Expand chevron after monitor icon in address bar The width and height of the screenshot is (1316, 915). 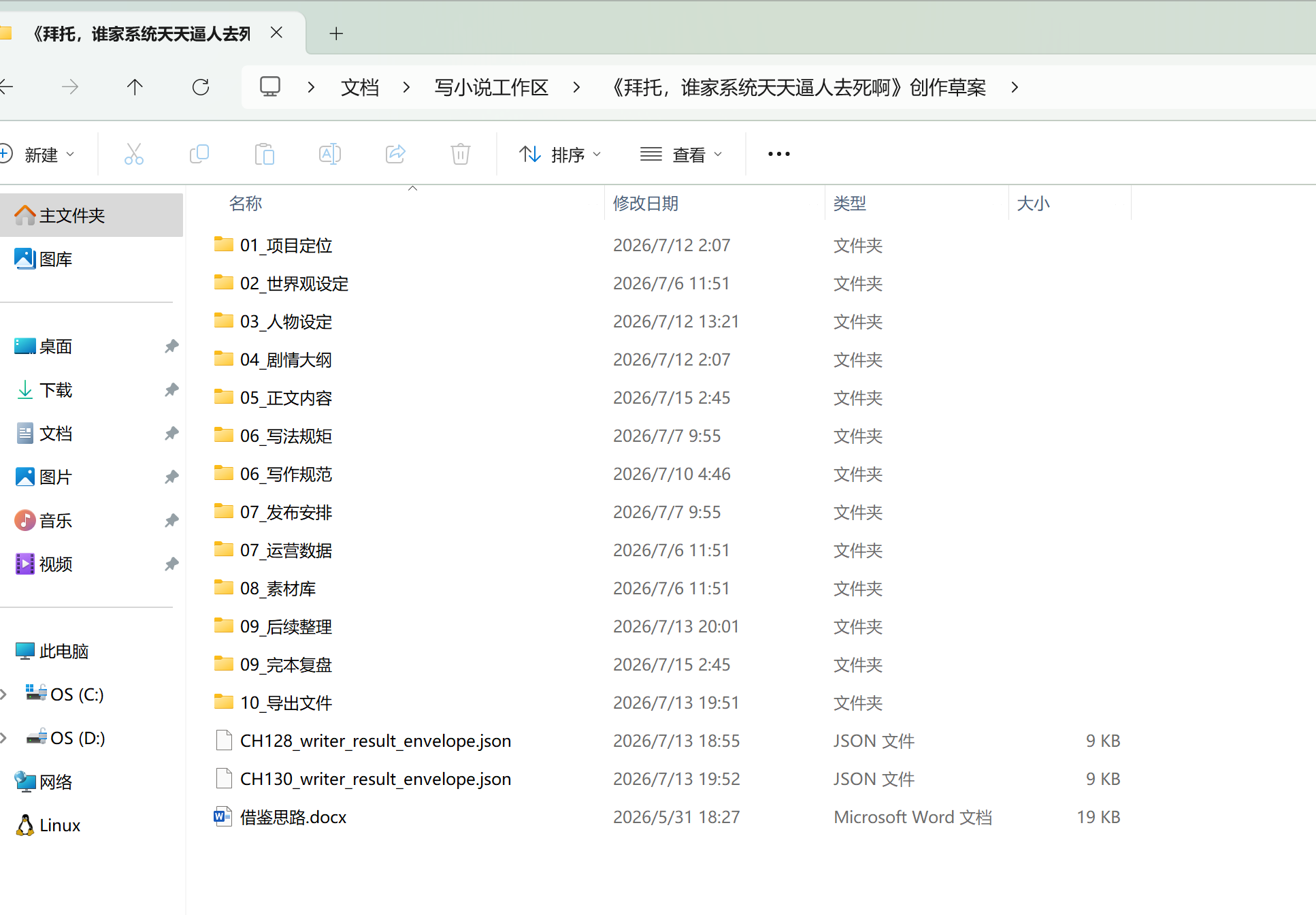[311, 87]
